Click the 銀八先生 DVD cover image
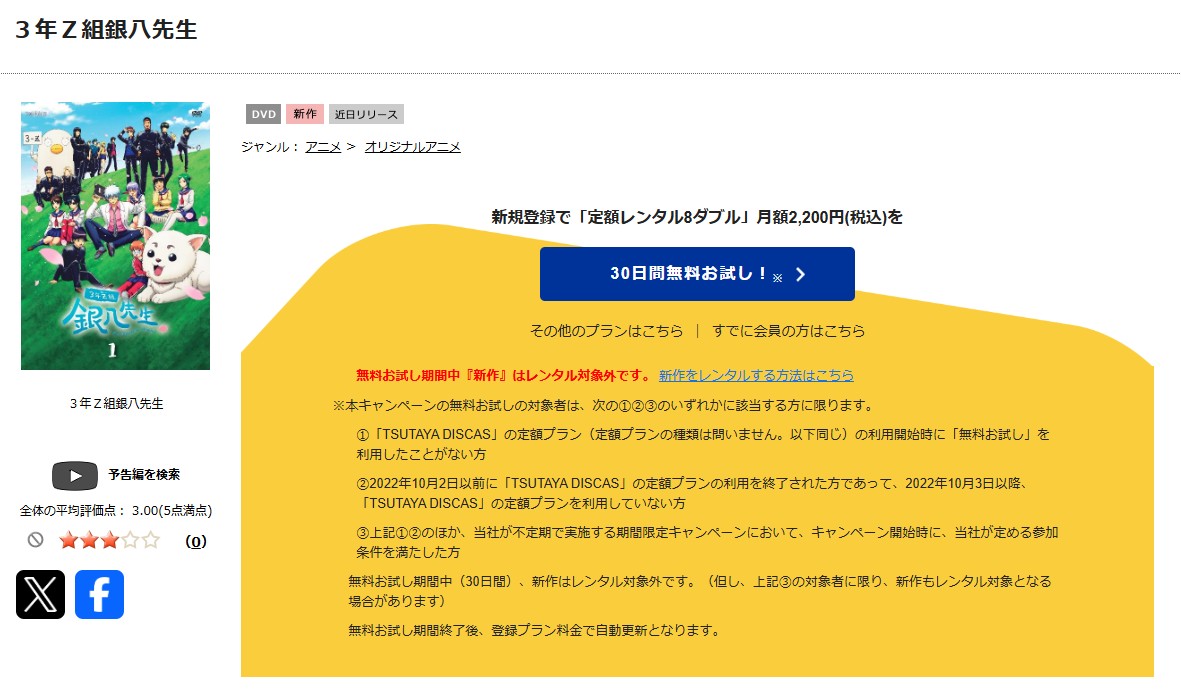This screenshot has height=697, width=1181. [115, 236]
